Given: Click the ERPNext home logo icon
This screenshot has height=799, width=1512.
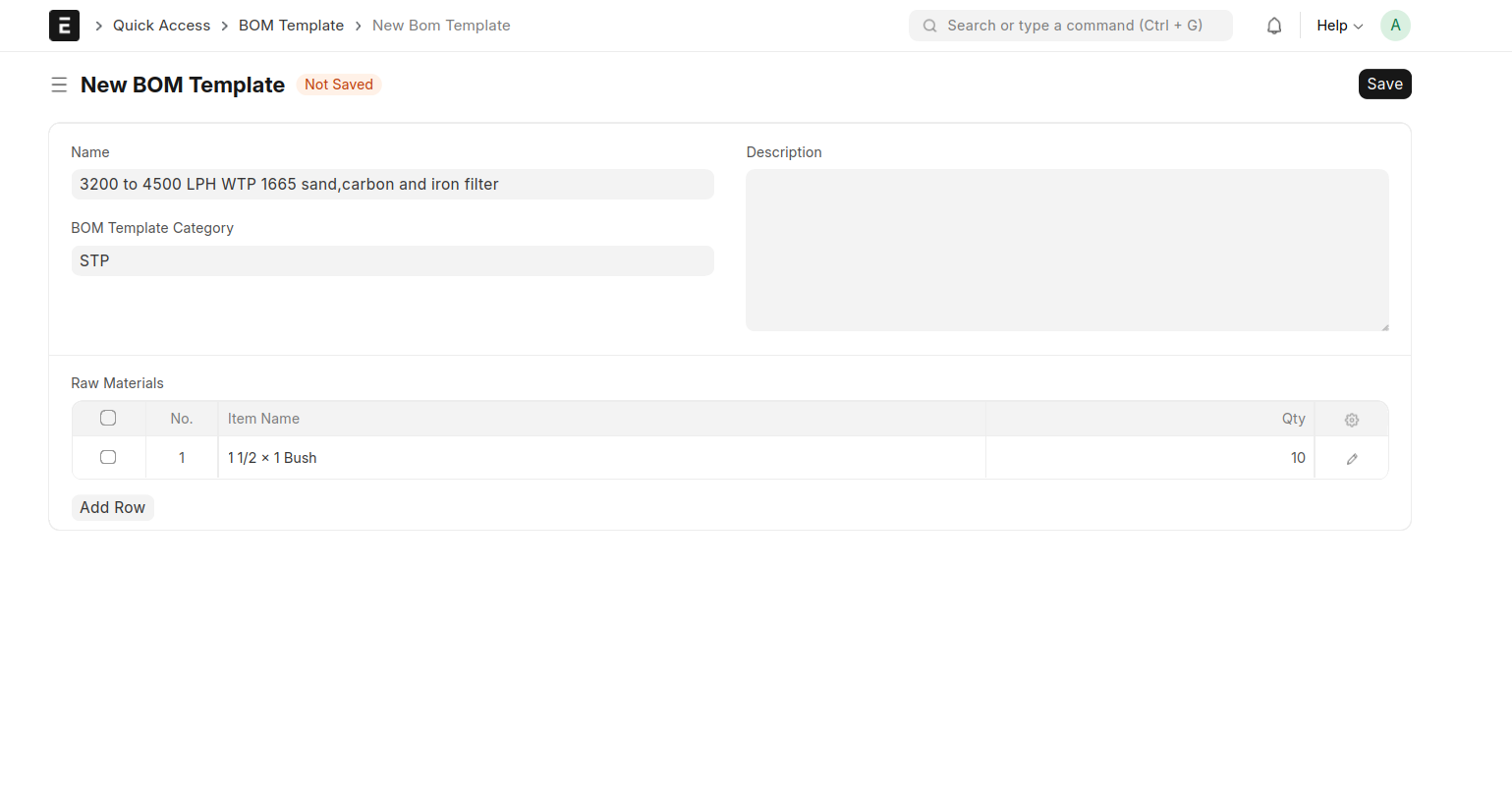Looking at the screenshot, I should point(64,26).
